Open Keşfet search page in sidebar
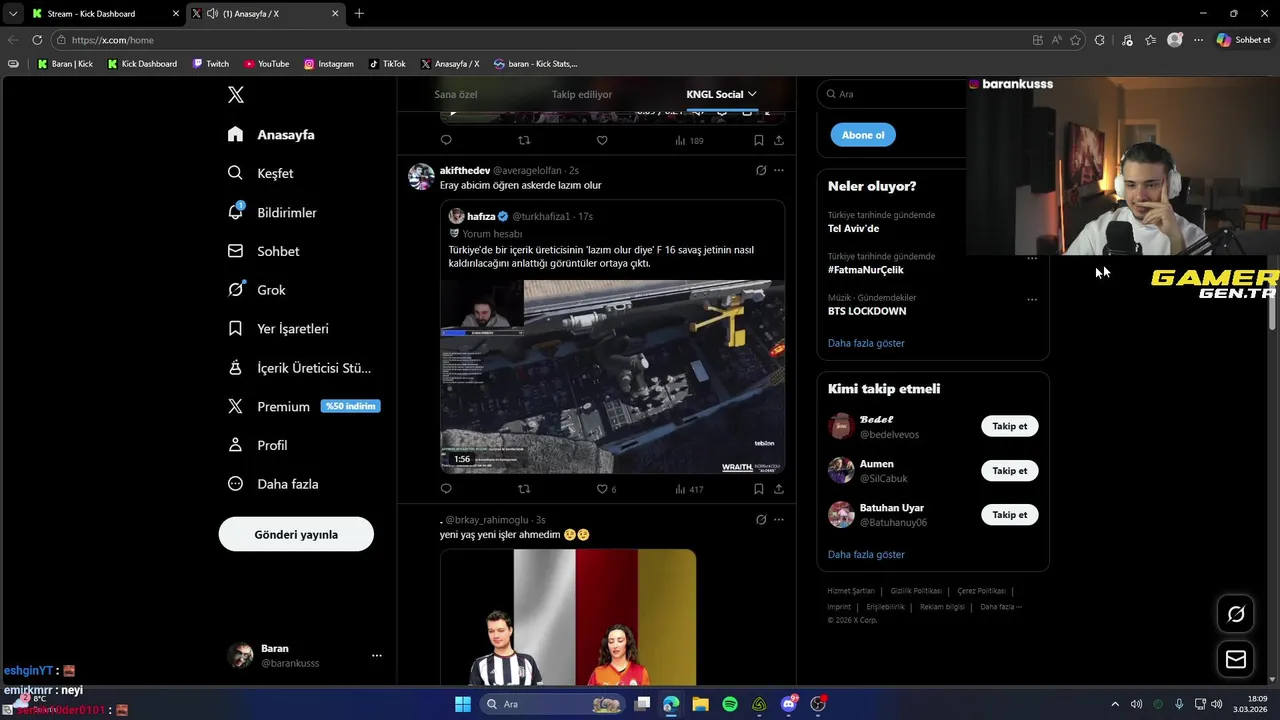 click(260, 173)
